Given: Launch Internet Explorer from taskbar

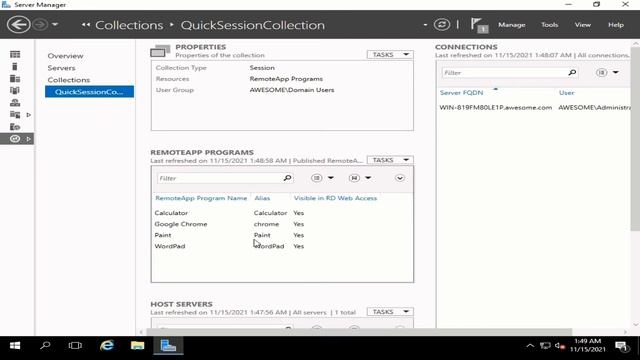Looking at the screenshot, I should point(107,346).
